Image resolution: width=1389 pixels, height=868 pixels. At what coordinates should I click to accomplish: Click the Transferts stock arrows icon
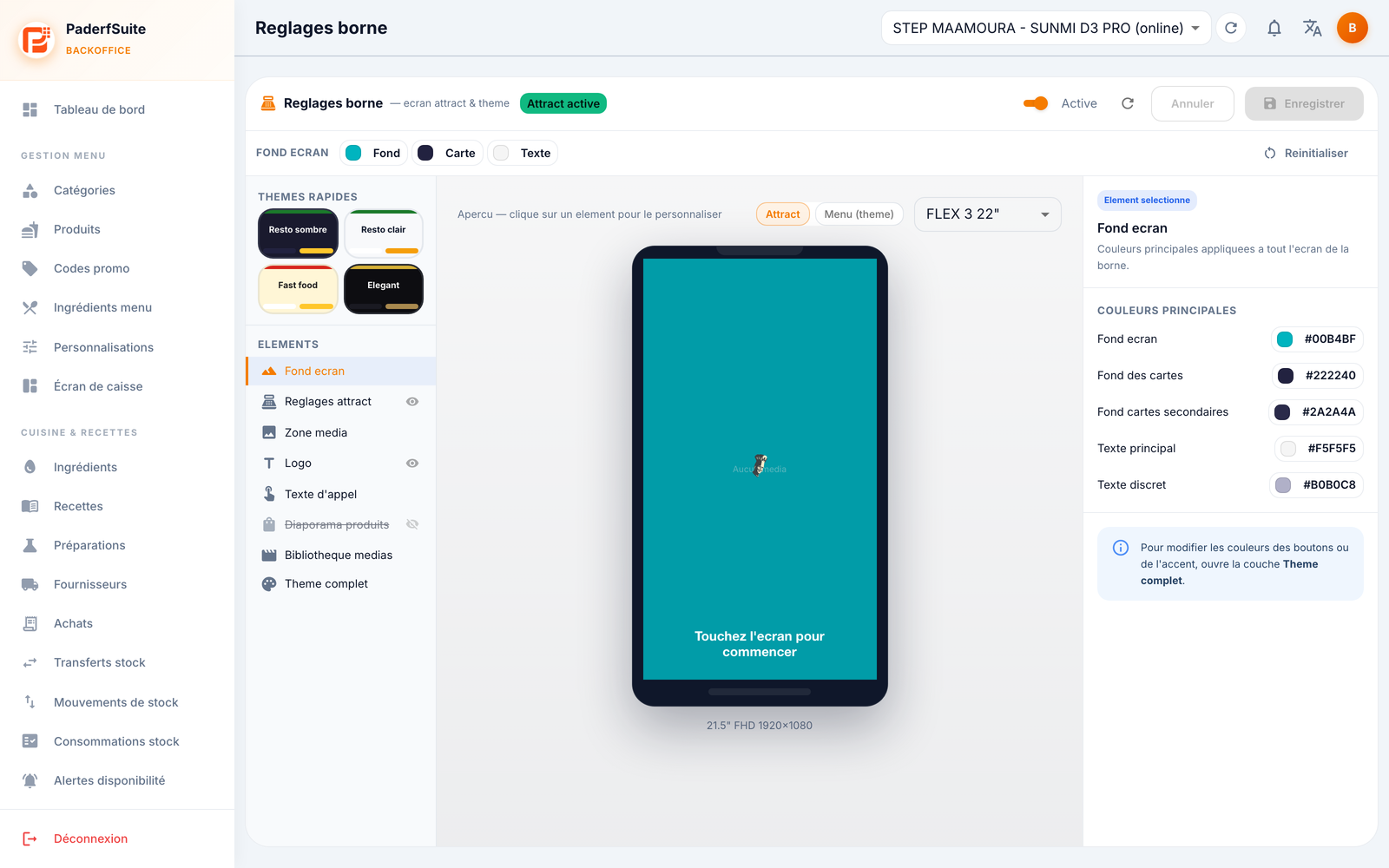coord(30,662)
